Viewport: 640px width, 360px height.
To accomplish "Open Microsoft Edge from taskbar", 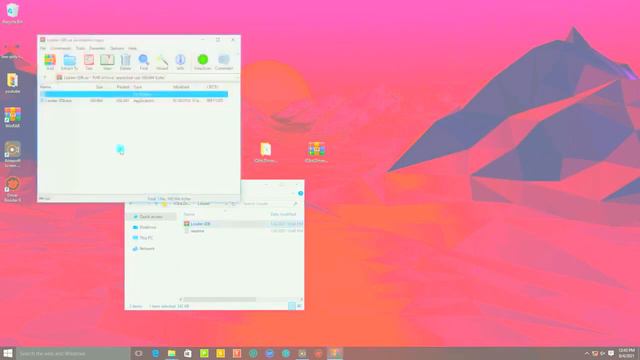I will pyautogui.click(x=155, y=353).
